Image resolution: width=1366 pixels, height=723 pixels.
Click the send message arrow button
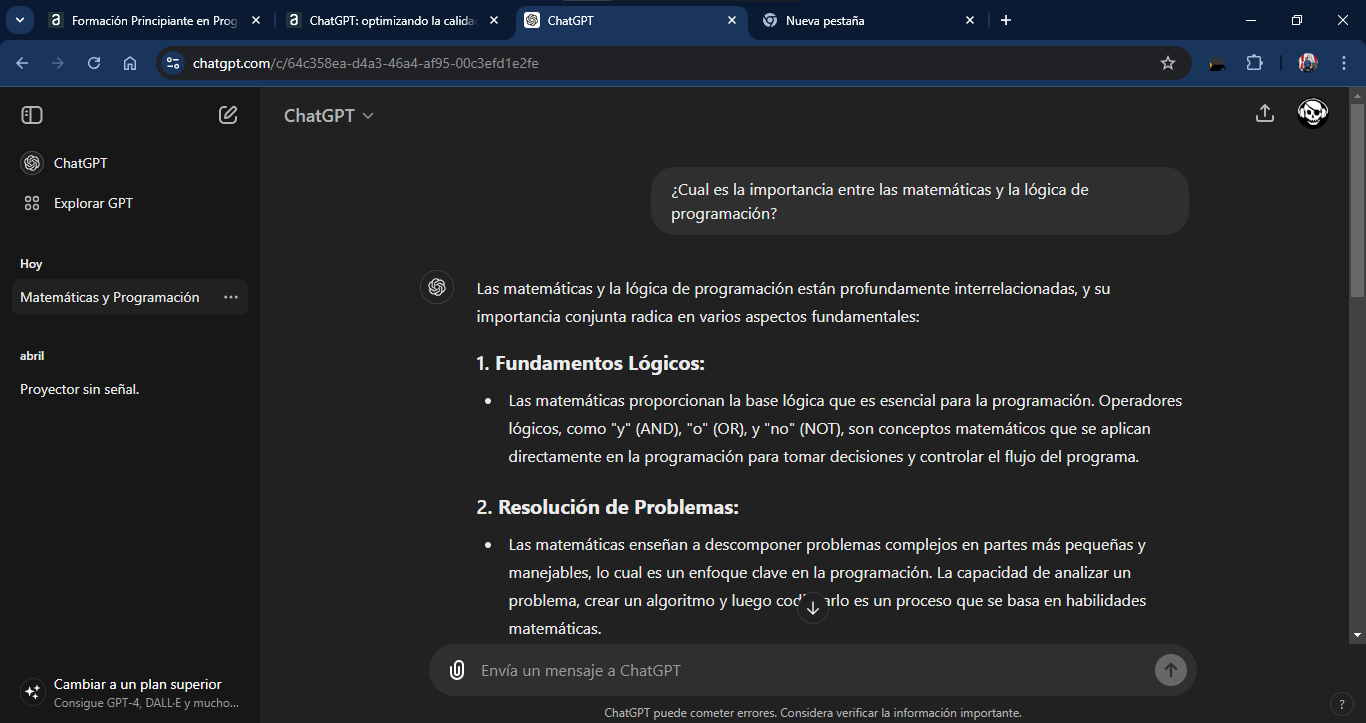[x=1170, y=670]
